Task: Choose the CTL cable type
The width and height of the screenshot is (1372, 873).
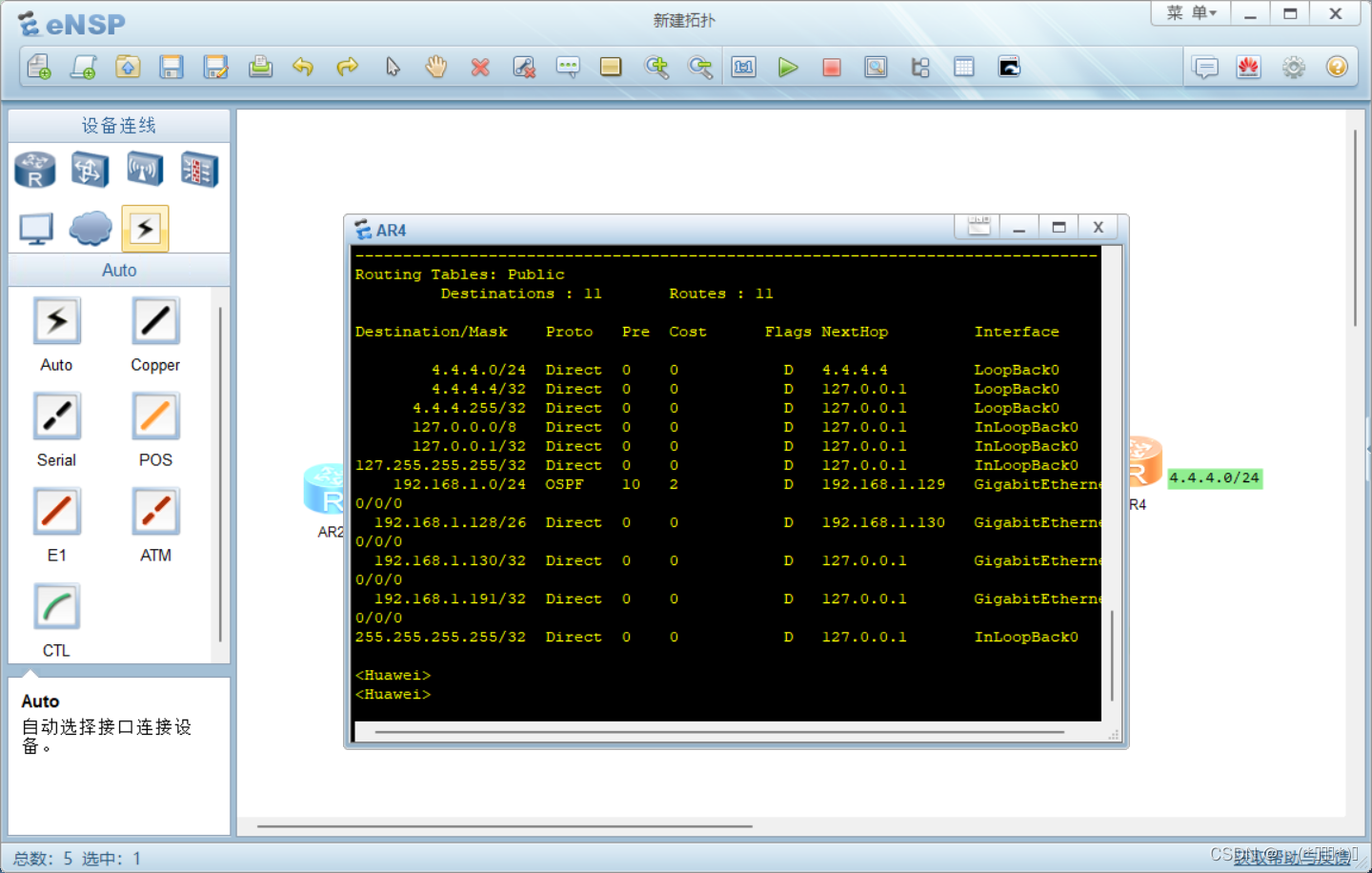Action: tap(56, 607)
